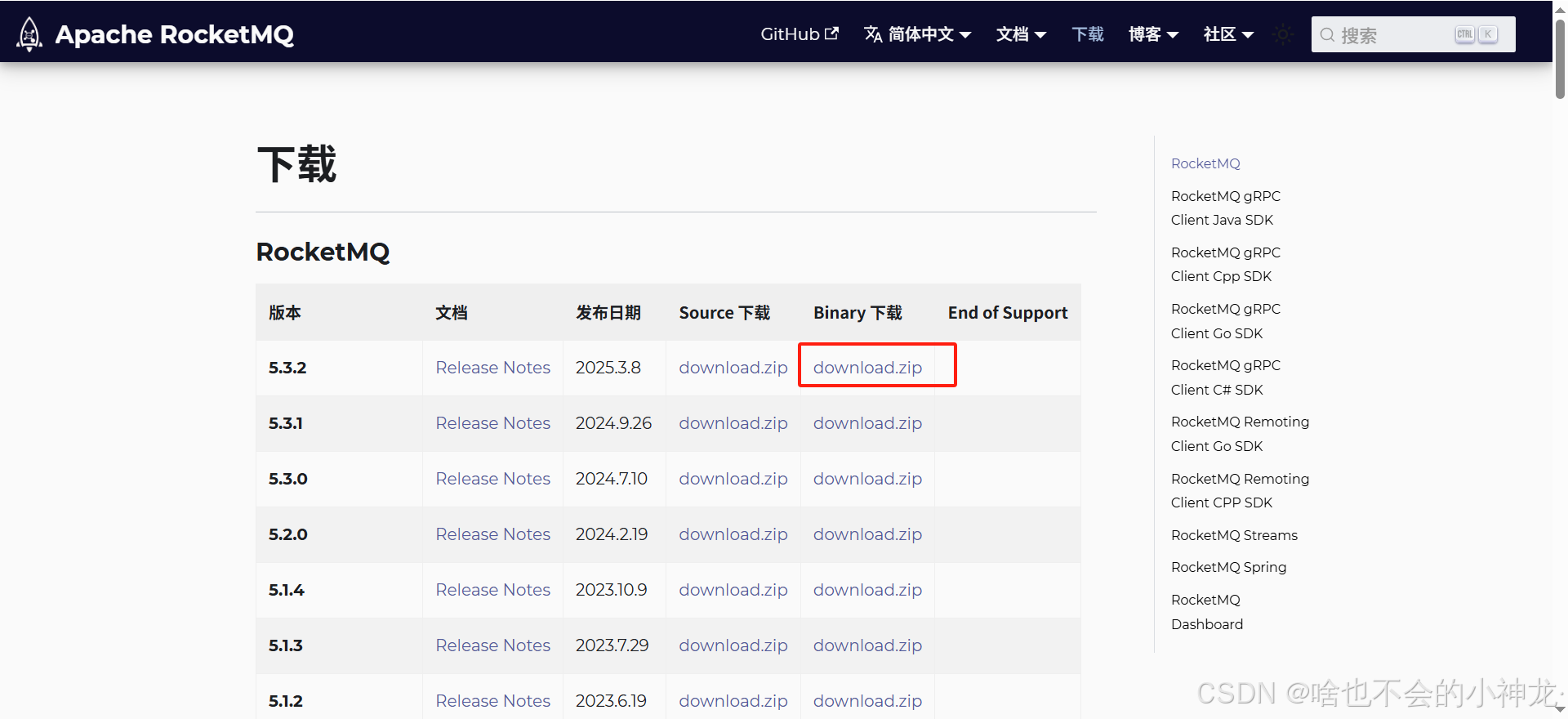
Task: Download Binary zip for version 5.3.1
Action: tap(867, 423)
